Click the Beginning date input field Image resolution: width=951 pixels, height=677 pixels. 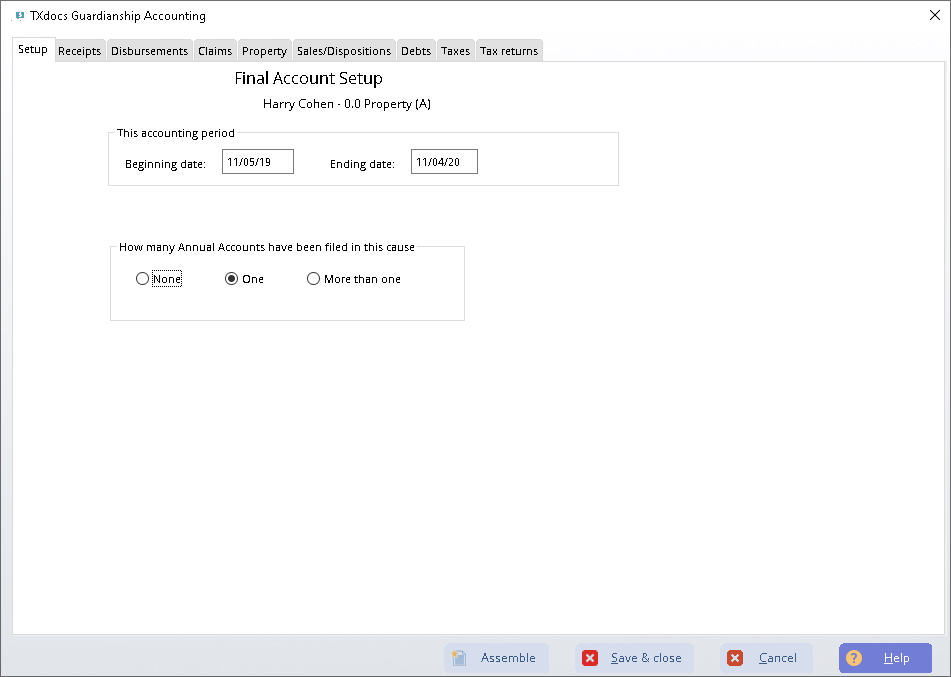click(x=258, y=162)
